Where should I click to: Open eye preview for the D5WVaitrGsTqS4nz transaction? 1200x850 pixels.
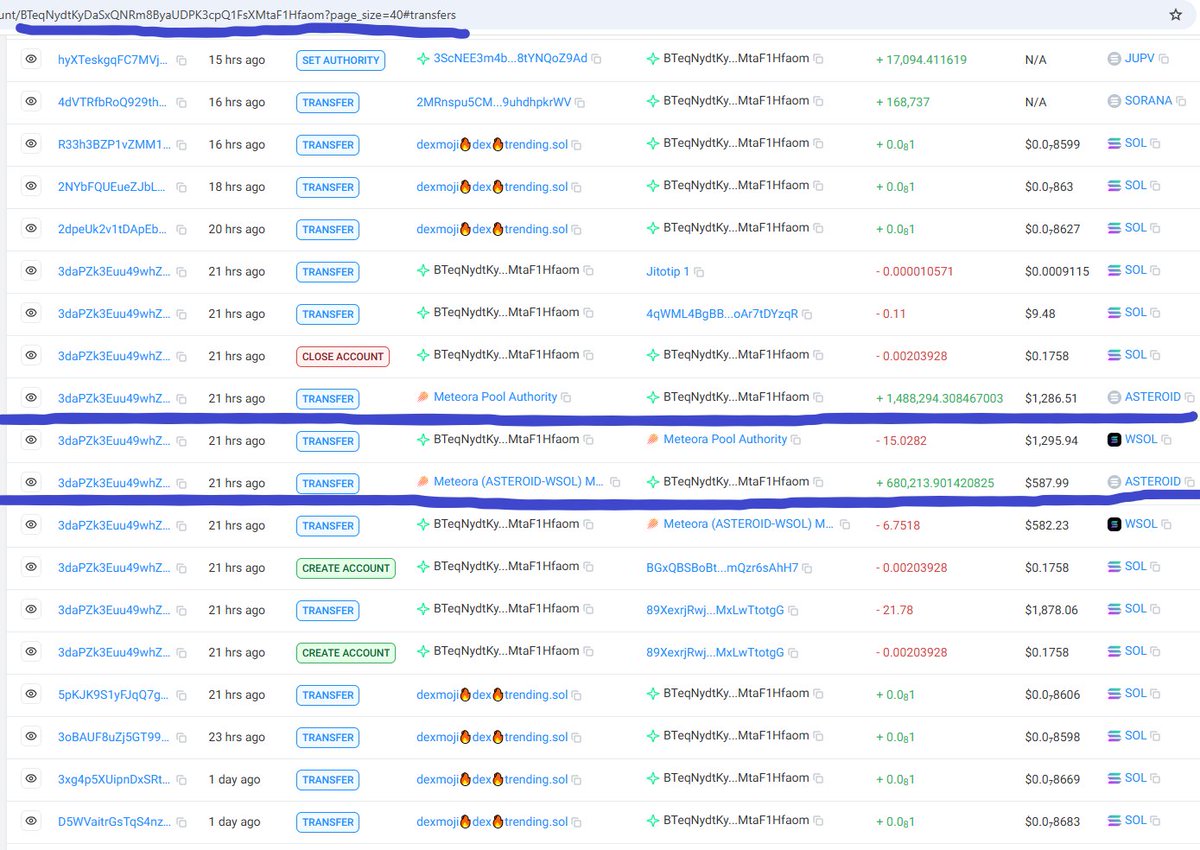(x=31, y=821)
